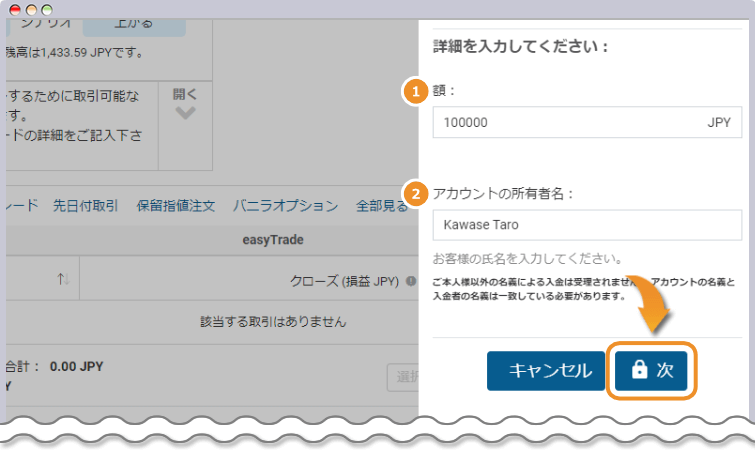Click info icon beside クローズ (損益 JPY)

click(411, 281)
